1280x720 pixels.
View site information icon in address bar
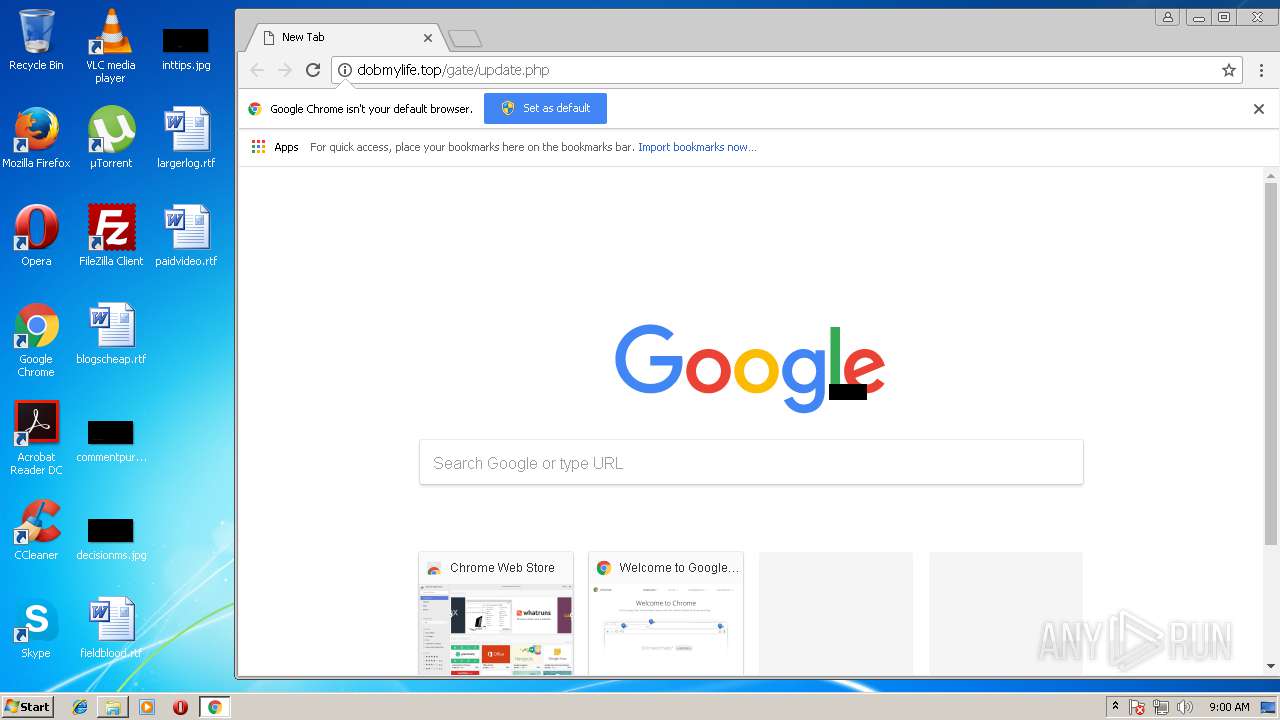click(345, 70)
